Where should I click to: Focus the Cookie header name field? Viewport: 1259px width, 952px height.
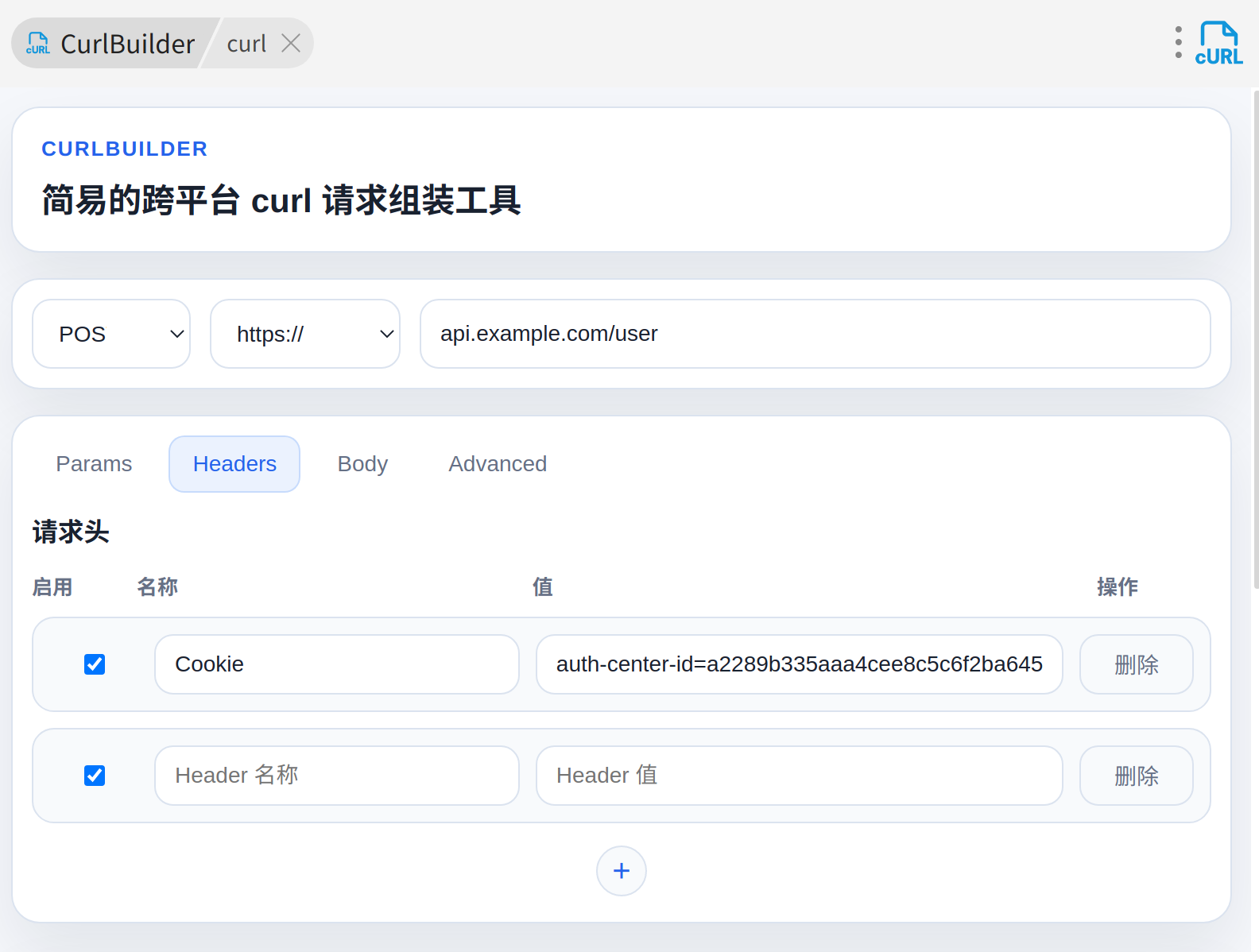click(x=336, y=664)
